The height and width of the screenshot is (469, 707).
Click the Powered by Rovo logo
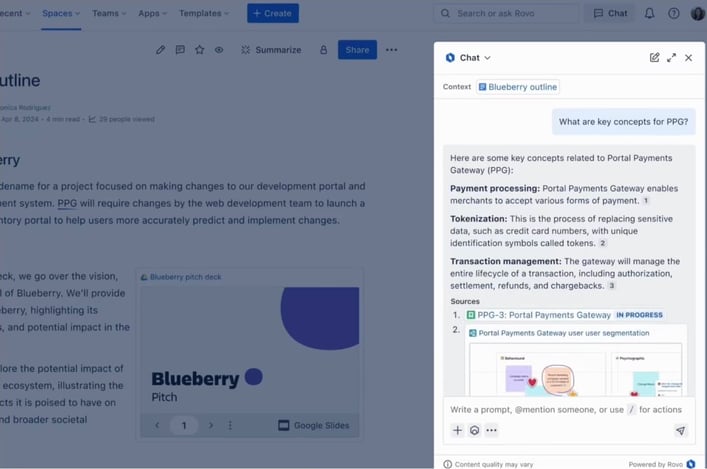click(691, 464)
